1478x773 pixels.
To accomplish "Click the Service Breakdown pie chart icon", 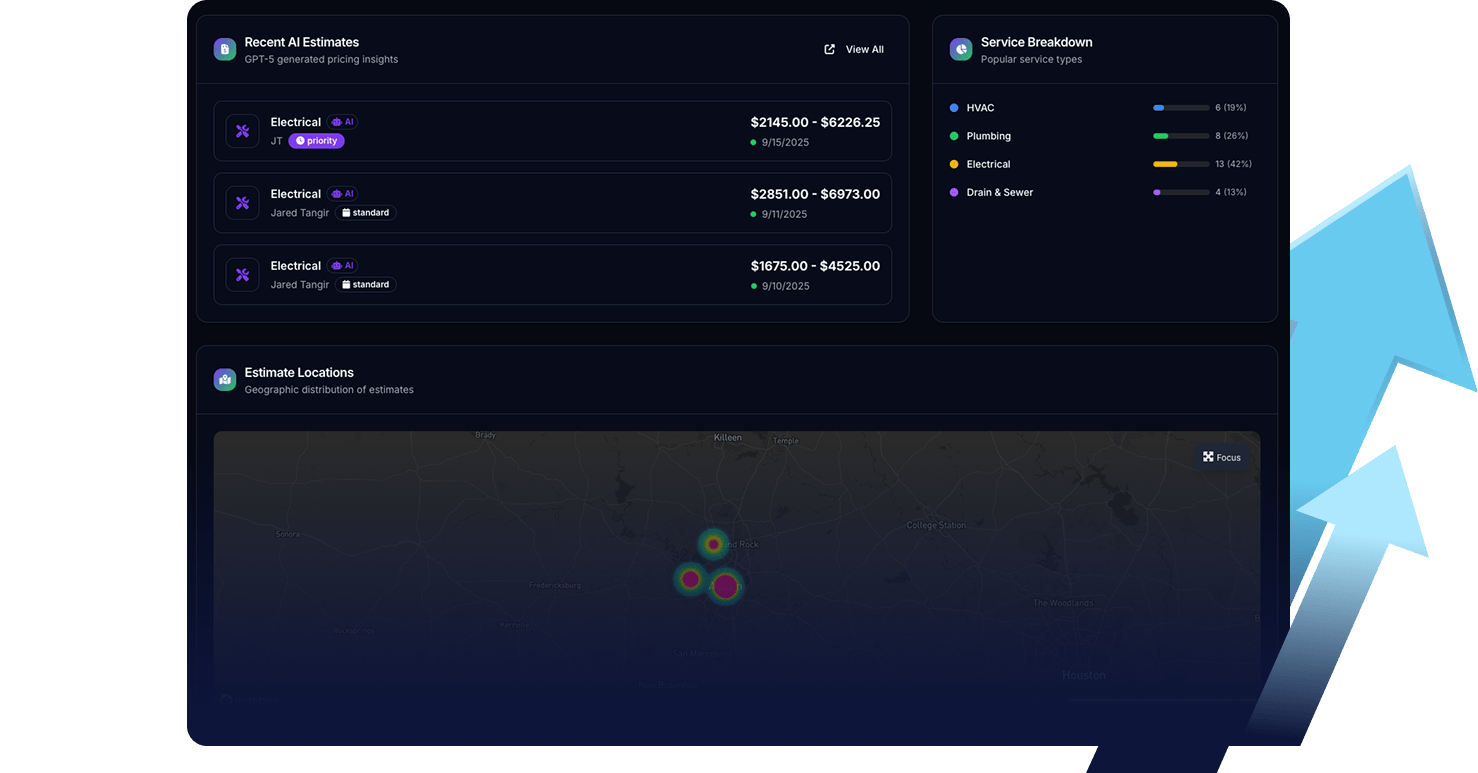I will pos(961,49).
